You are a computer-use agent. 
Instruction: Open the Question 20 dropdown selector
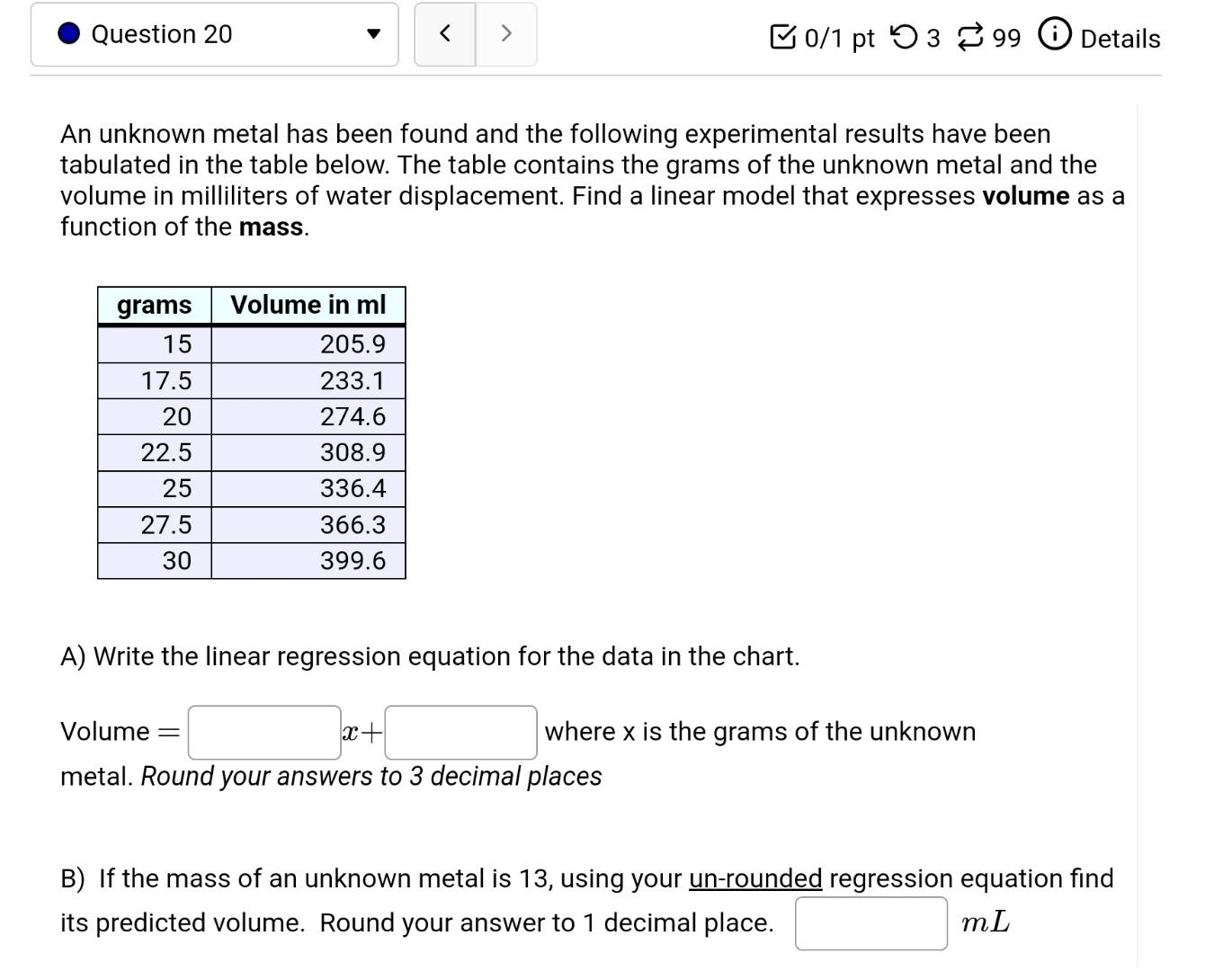pyautogui.click(x=214, y=34)
